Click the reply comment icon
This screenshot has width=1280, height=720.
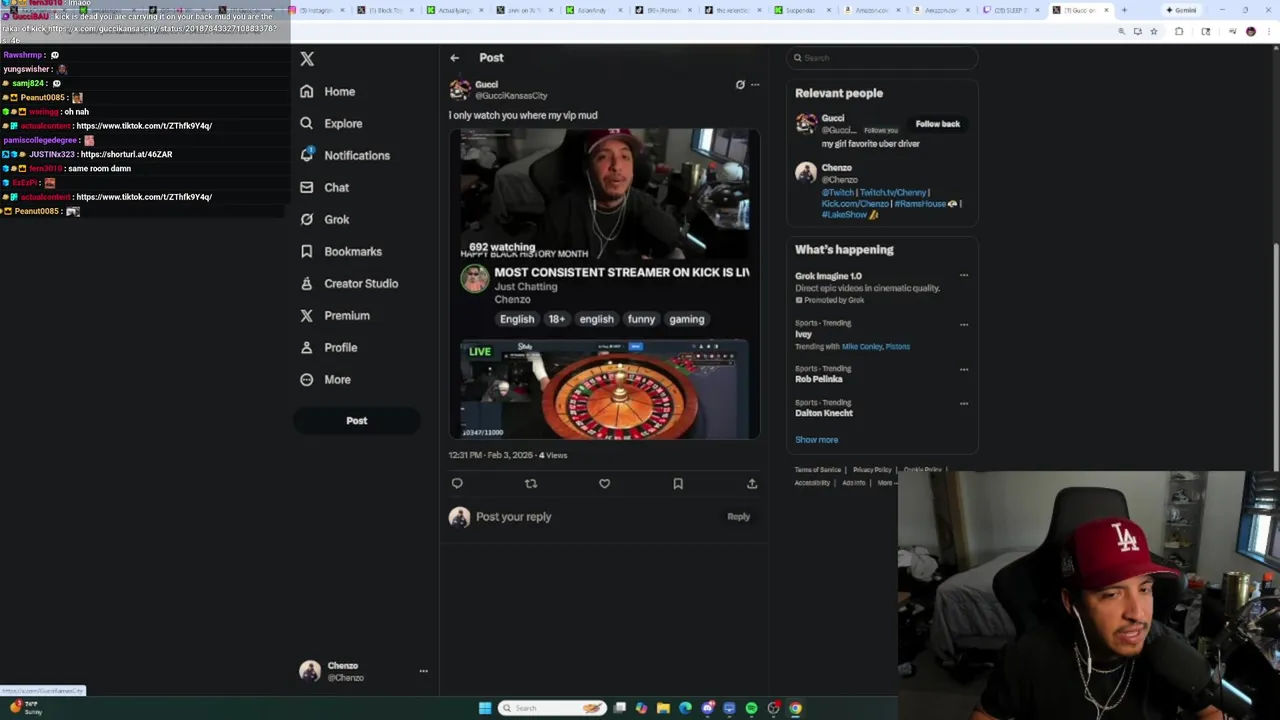[x=457, y=483]
